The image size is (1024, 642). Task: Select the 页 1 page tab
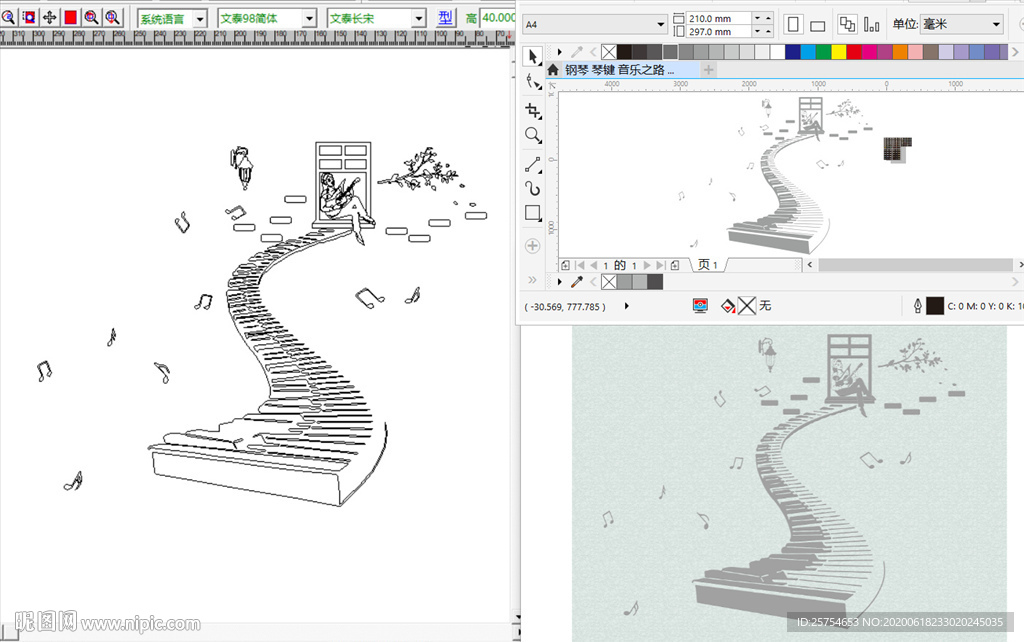708,265
